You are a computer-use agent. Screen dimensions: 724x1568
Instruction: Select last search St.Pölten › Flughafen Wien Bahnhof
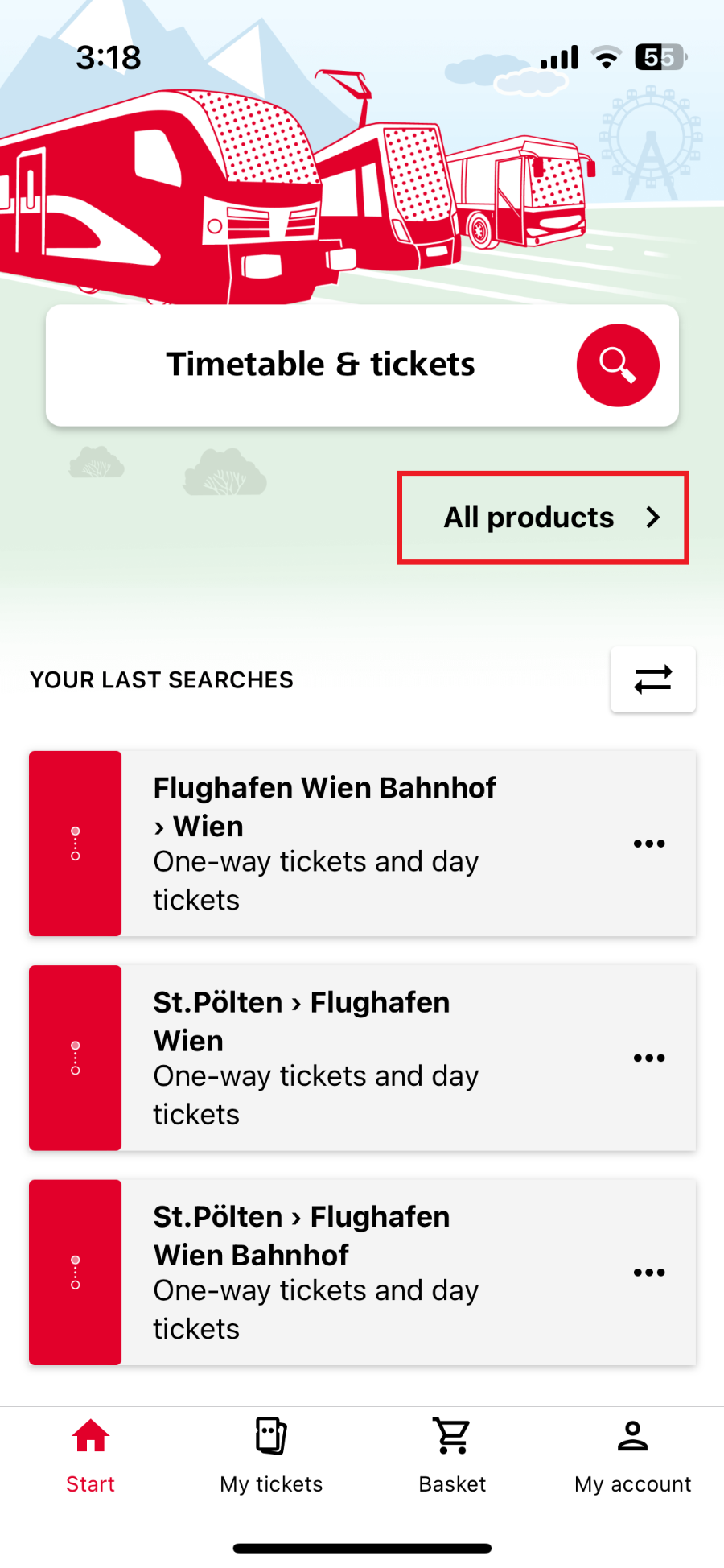(x=362, y=1273)
